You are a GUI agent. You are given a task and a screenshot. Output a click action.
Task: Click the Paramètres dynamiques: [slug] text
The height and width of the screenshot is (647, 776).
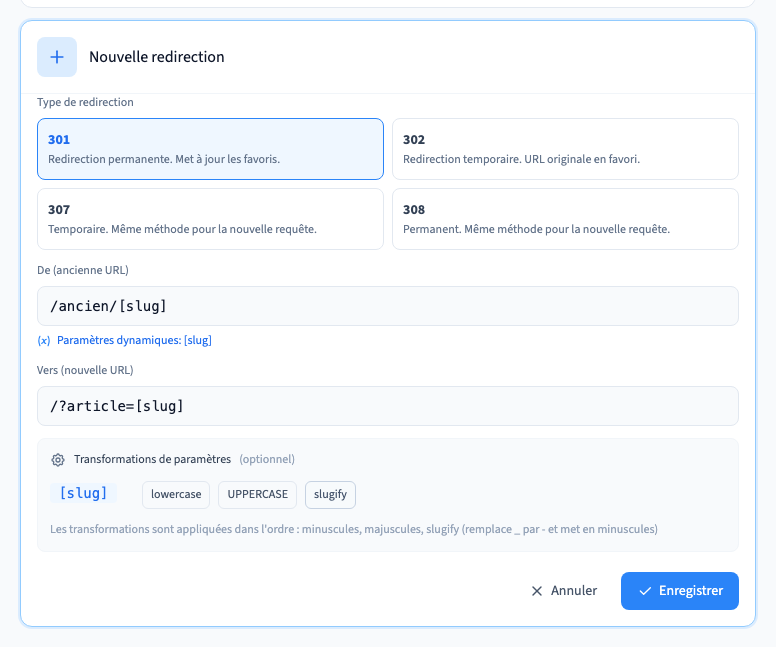coord(134,341)
